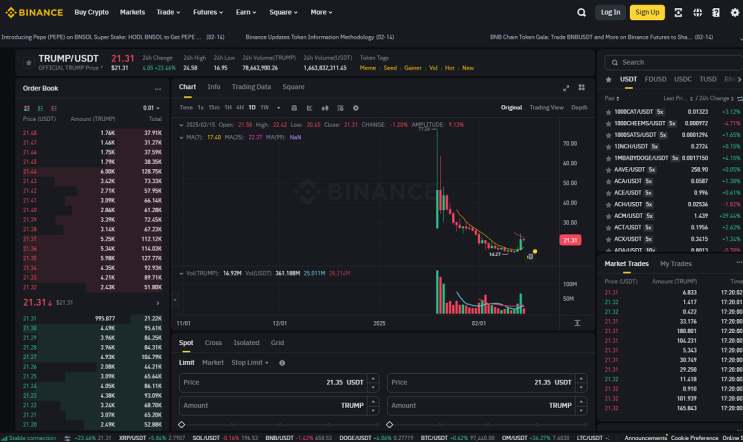Click the info icon beside Stop Limit
Image resolution: width=743 pixels, height=442 pixels.
coord(282,363)
